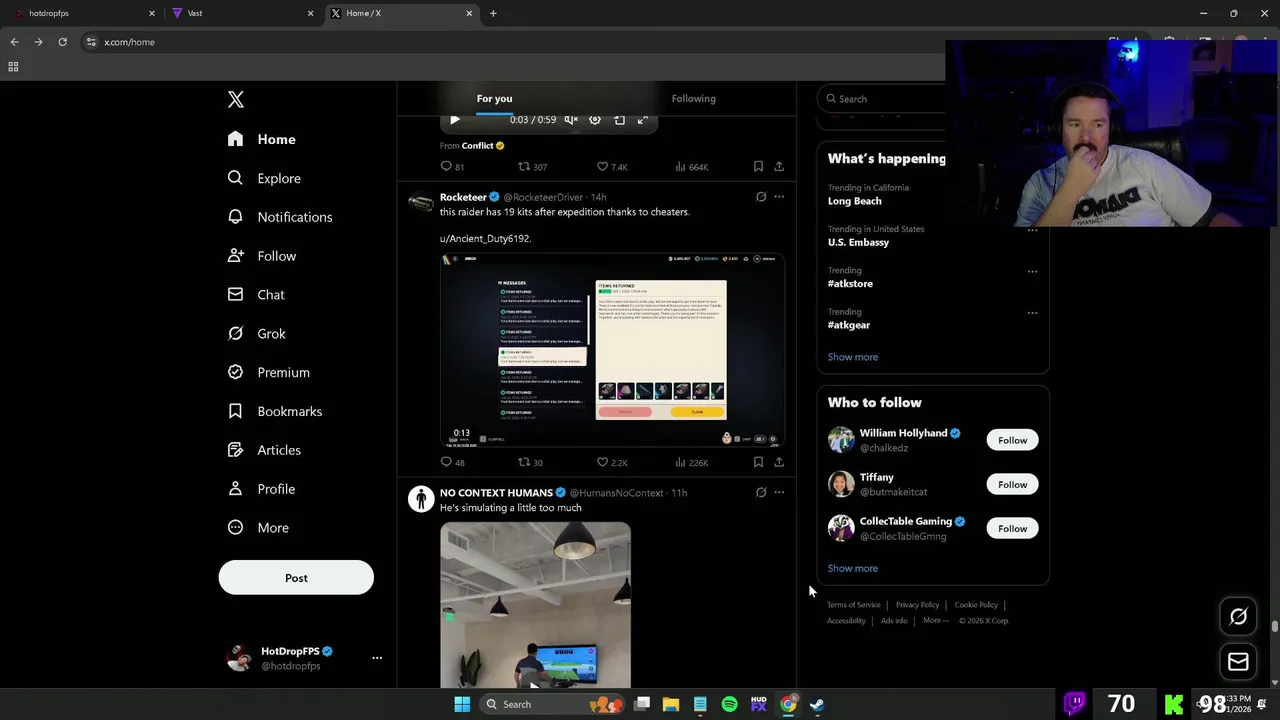This screenshot has width=1280, height=720.
Task: Expand More options in the sidebar
Action: 258,528
